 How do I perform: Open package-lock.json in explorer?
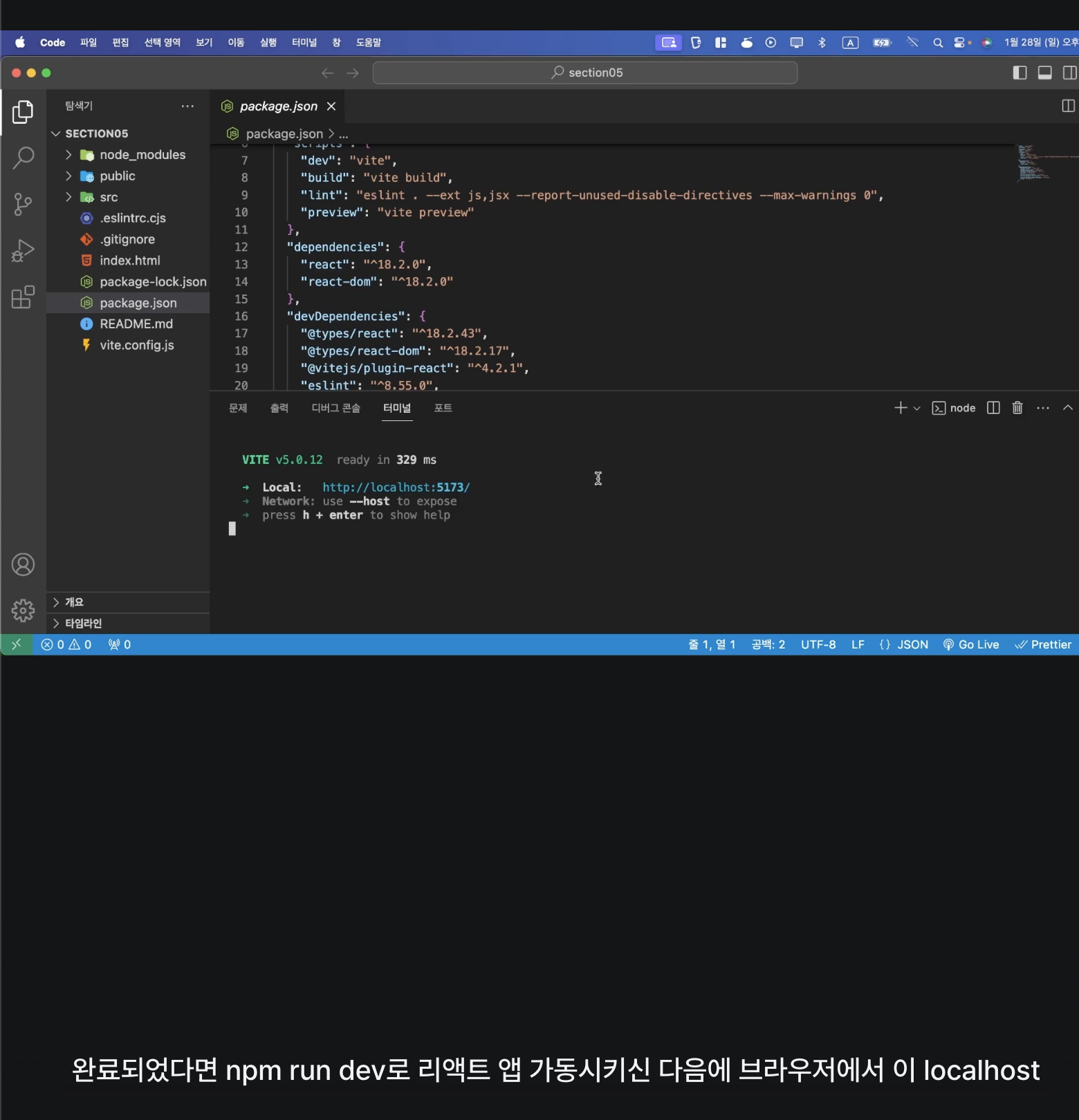pyautogui.click(x=128, y=282)
